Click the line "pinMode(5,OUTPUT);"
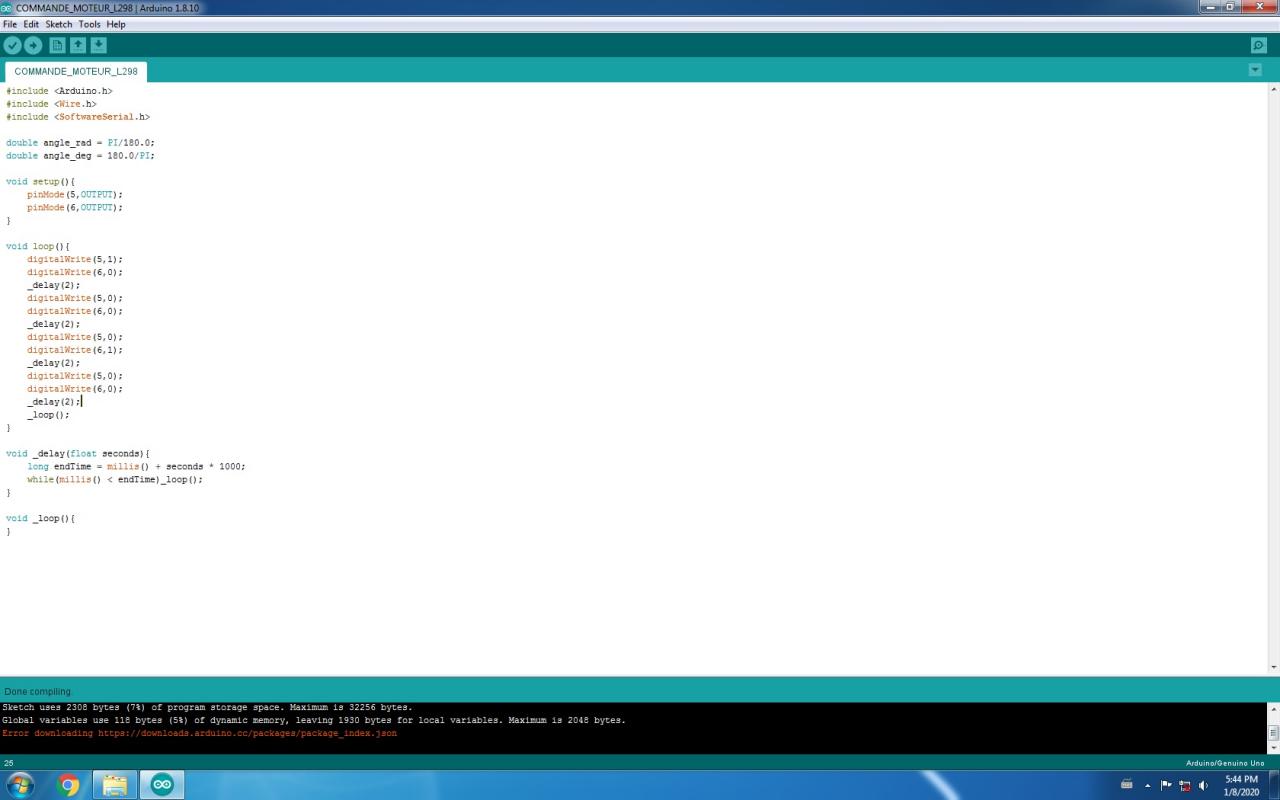This screenshot has height=800, width=1280. point(75,195)
